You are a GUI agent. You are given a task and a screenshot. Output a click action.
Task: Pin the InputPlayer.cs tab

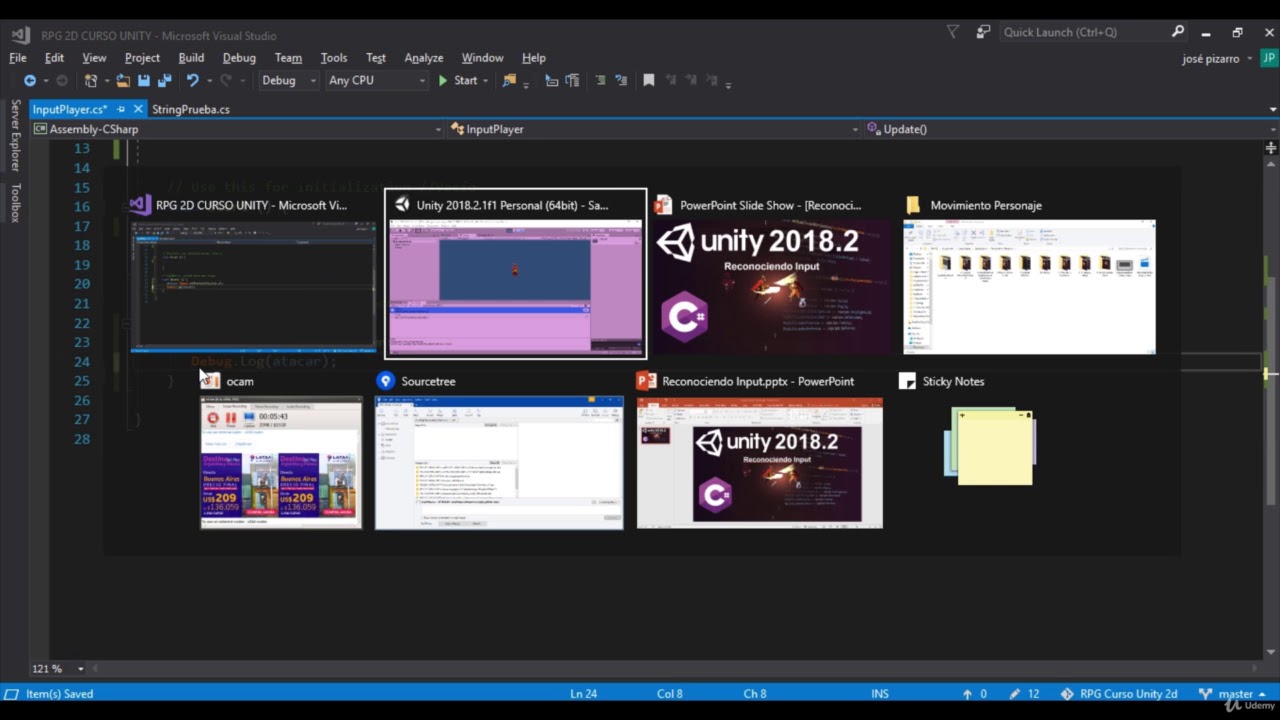click(x=121, y=109)
